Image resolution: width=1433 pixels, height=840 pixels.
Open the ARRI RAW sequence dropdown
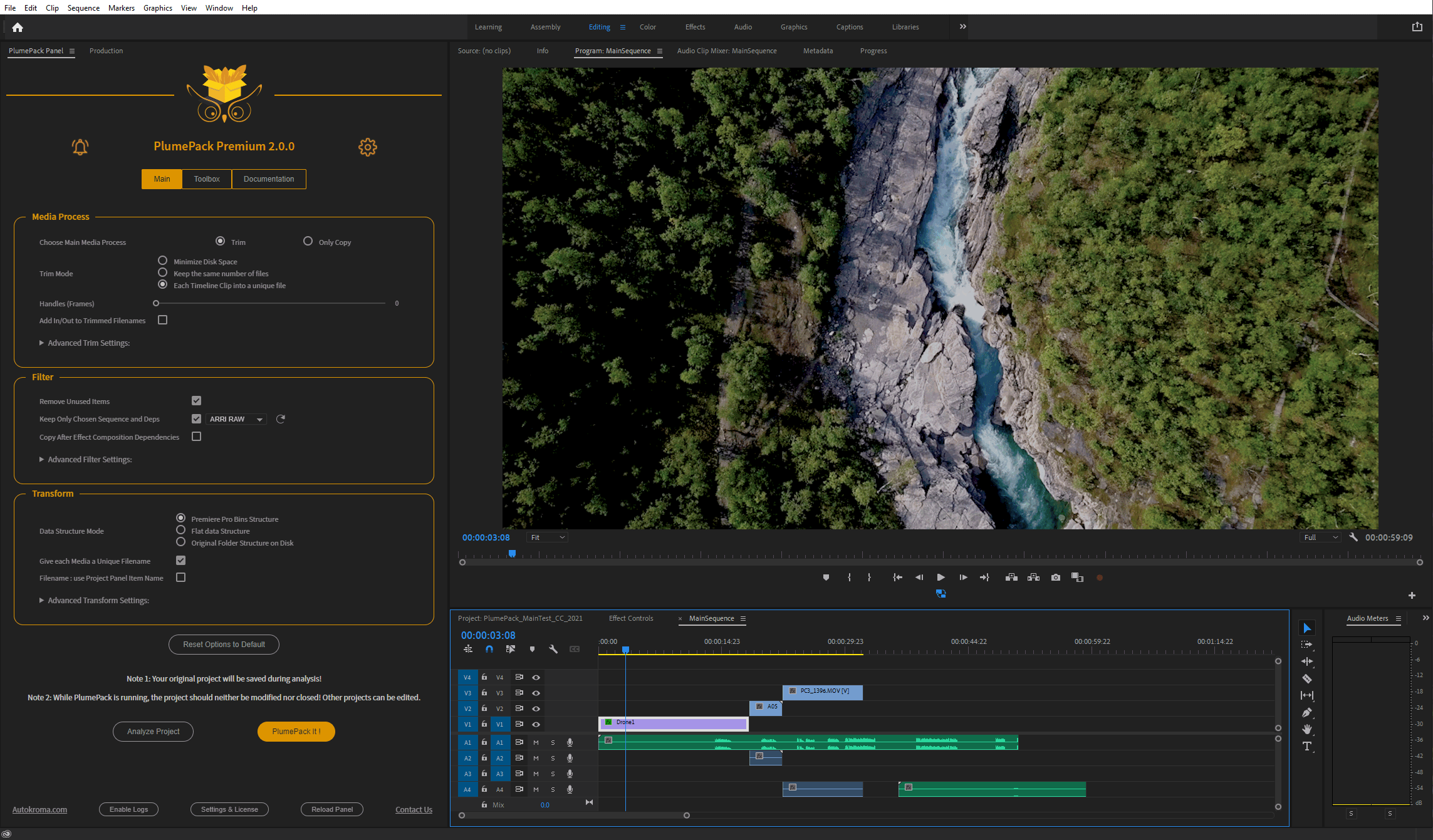(x=236, y=419)
